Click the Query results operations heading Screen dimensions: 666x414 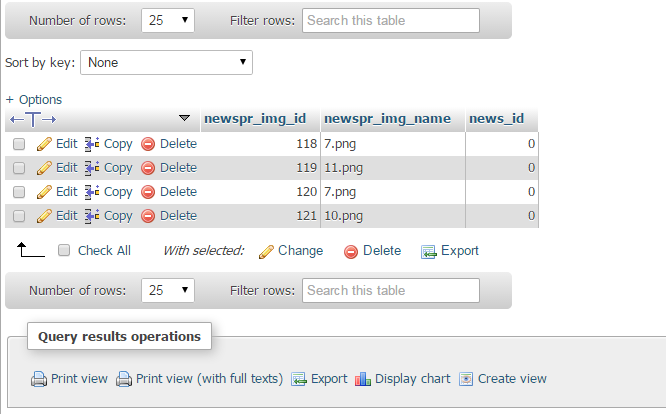point(119,336)
